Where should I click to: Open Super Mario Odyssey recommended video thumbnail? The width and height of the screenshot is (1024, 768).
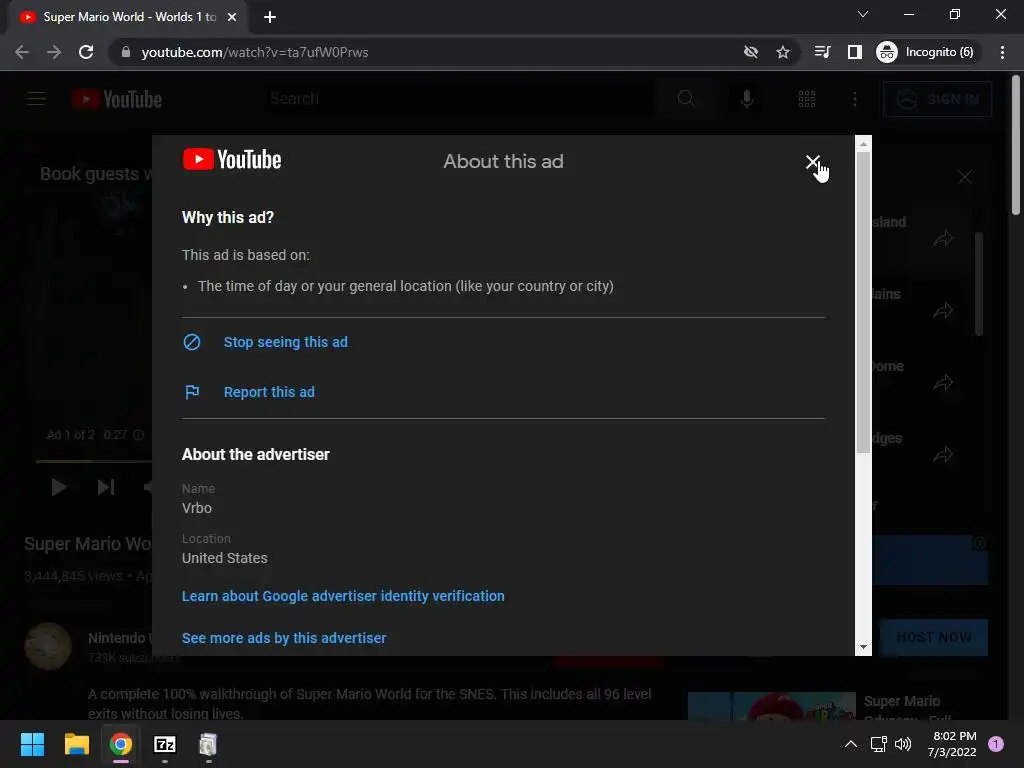[772, 706]
